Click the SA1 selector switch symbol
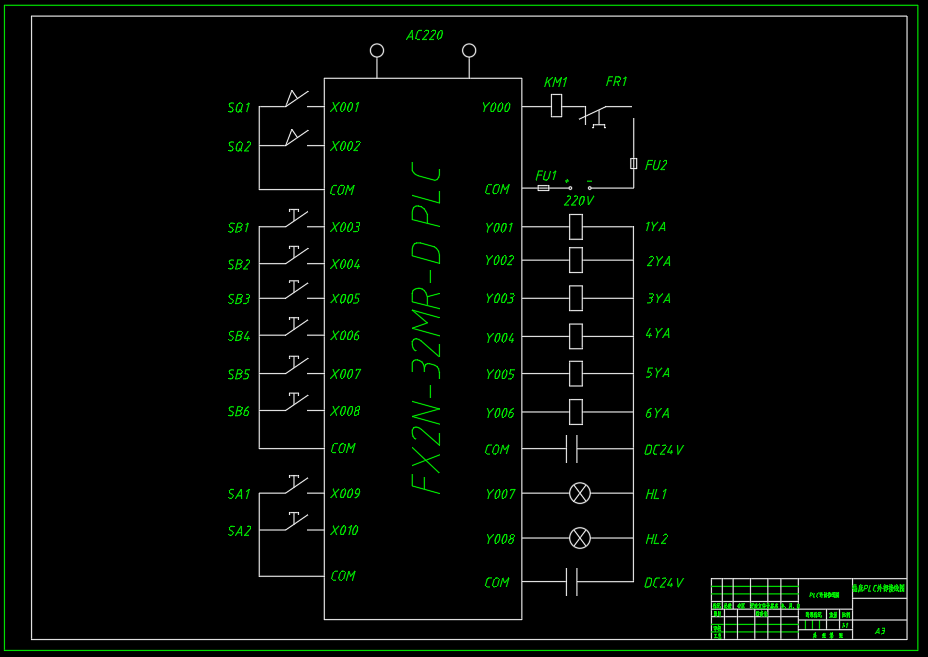Viewport: 928px width, 657px height. (297, 484)
